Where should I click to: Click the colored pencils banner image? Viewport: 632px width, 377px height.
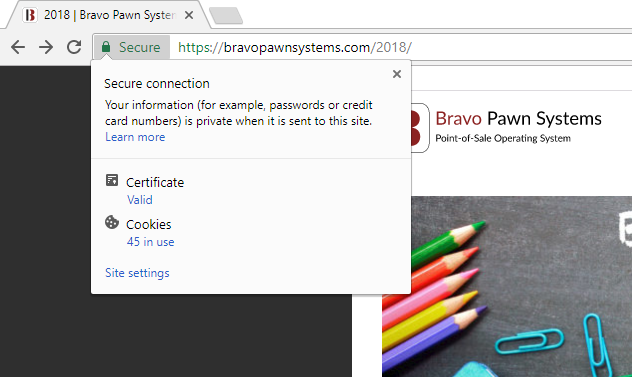click(507, 287)
